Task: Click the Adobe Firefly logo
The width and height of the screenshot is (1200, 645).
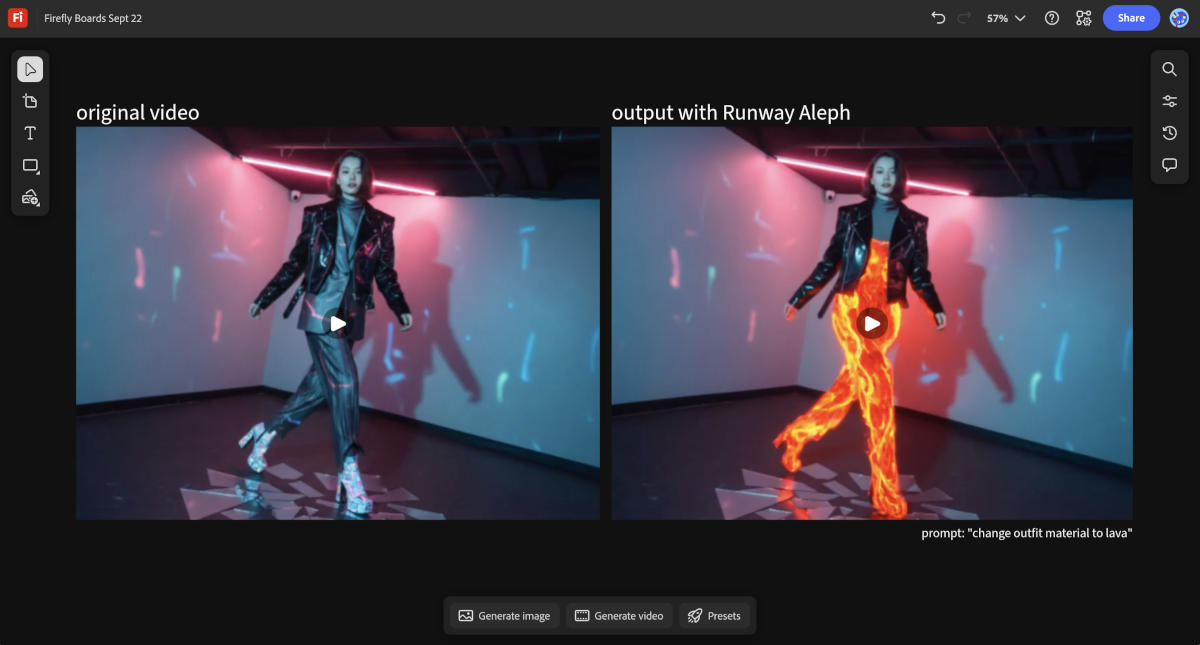Action: point(17,18)
